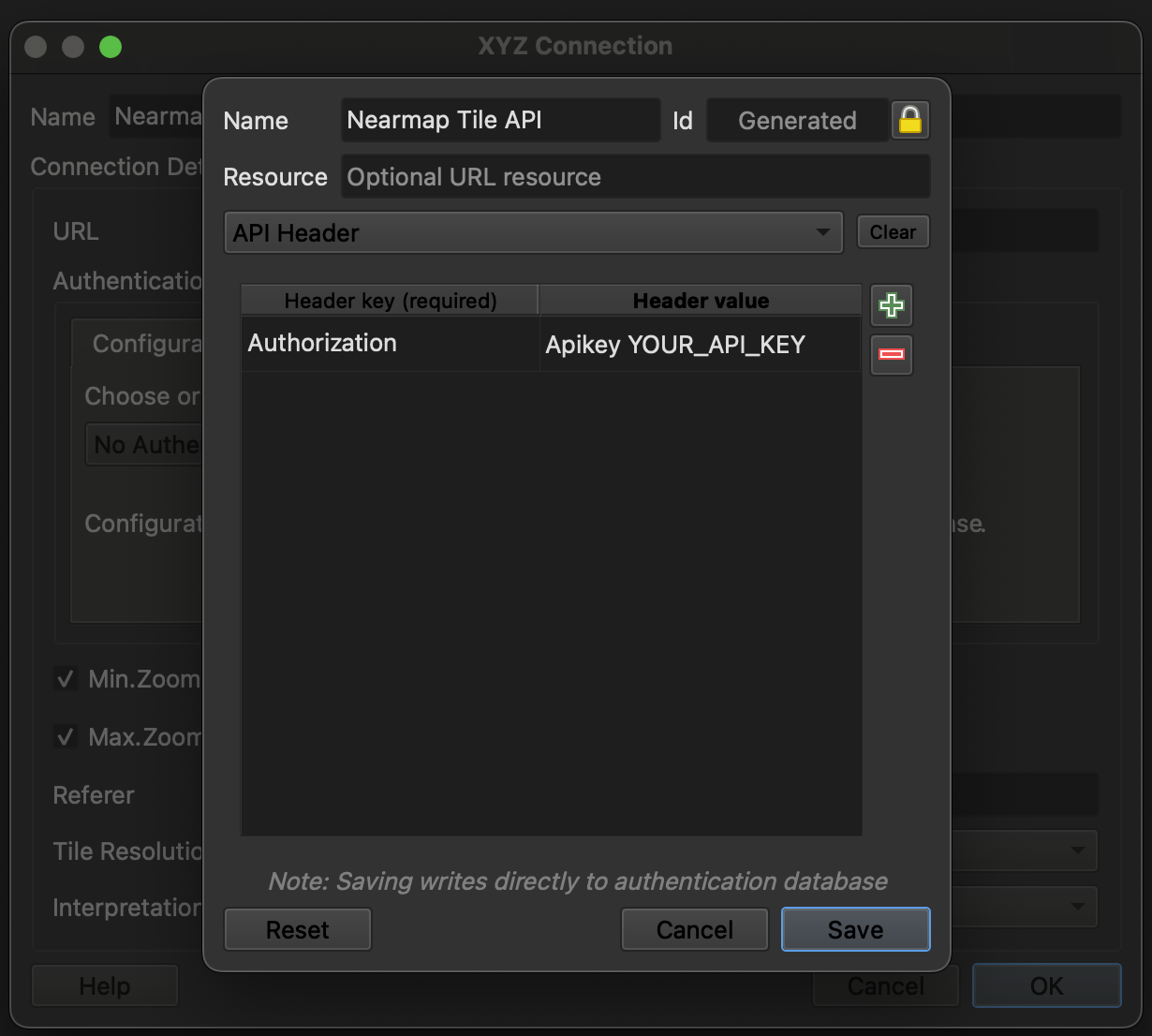Image resolution: width=1152 pixels, height=1036 pixels.
Task: Cancel the authentication dialog
Action: pos(694,929)
